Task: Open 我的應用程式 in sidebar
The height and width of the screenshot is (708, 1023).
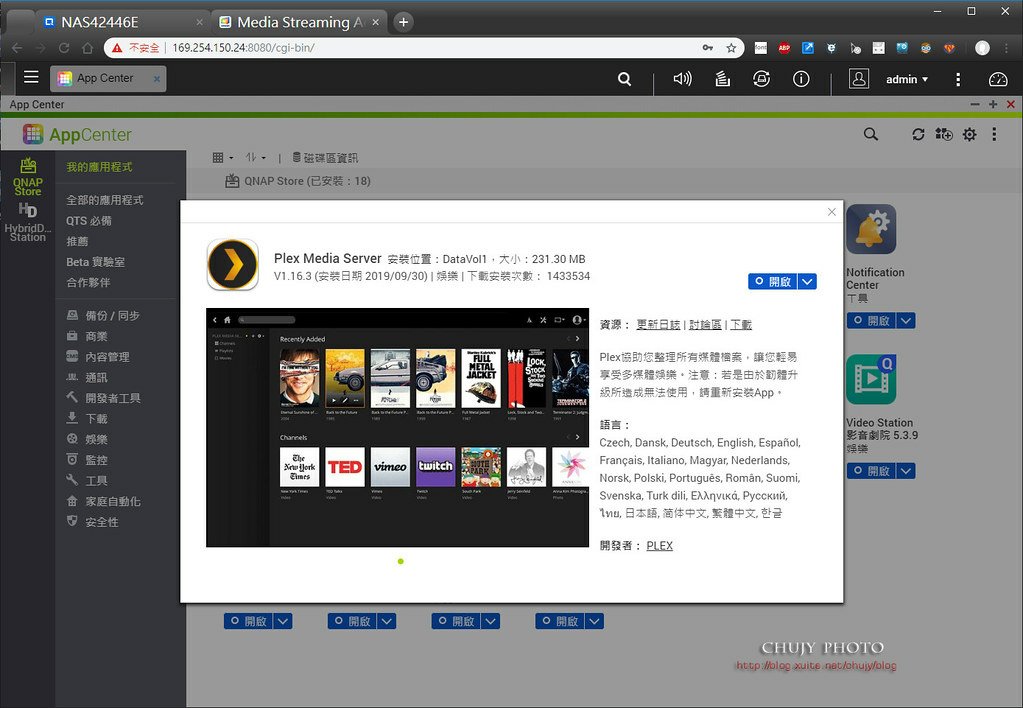Action: coord(99,167)
